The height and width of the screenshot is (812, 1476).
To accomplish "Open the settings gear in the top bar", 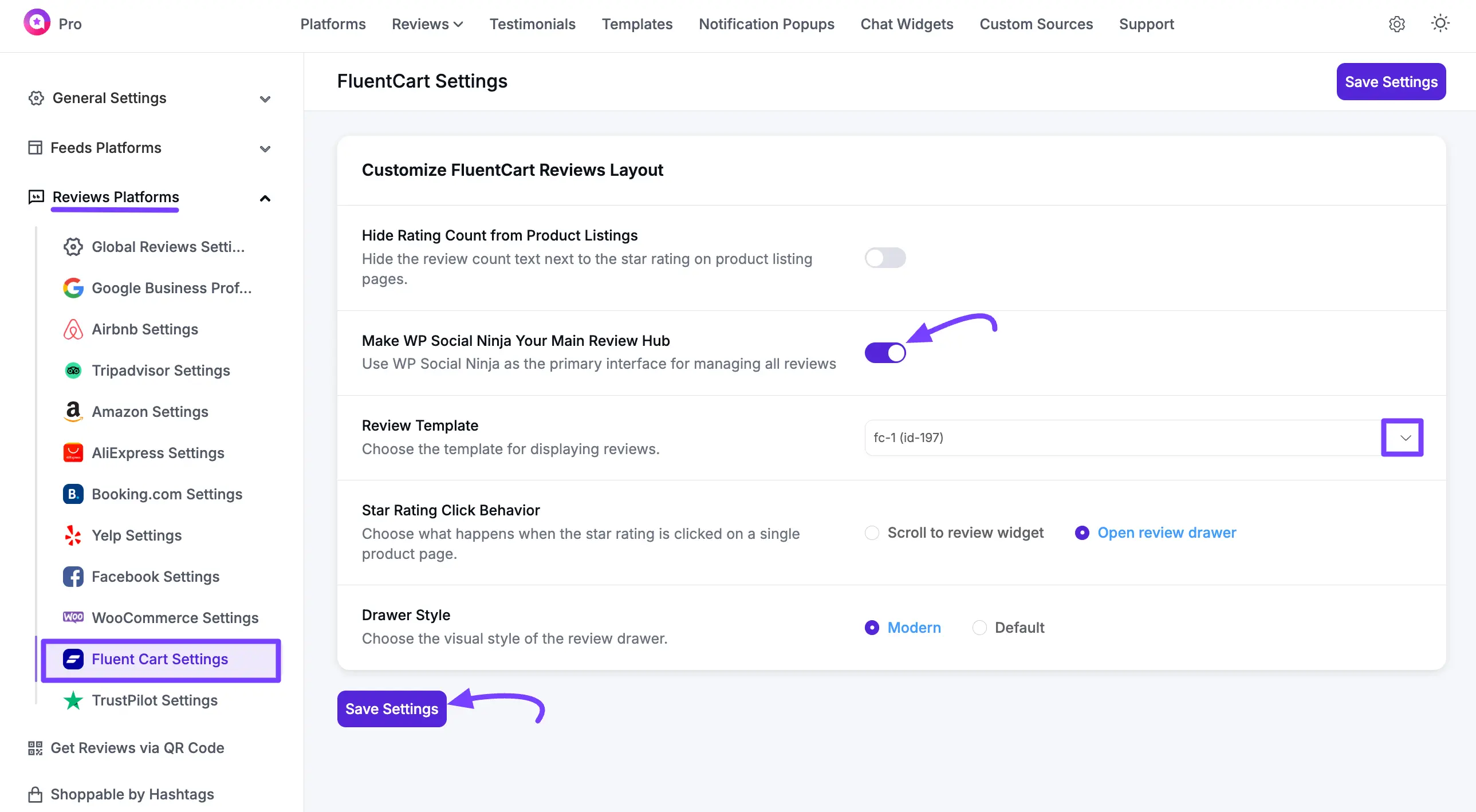I will 1397,23.
